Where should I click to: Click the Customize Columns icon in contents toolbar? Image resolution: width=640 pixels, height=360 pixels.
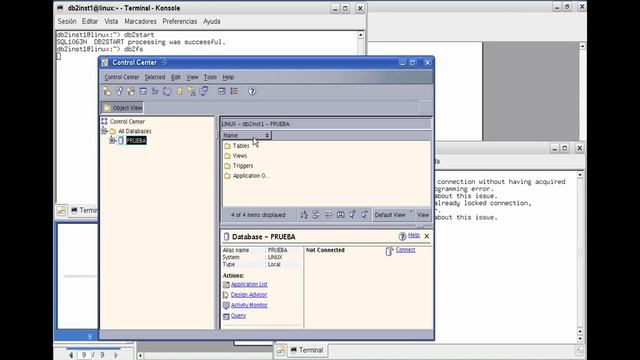pyautogui.click(x=328, y=215)
